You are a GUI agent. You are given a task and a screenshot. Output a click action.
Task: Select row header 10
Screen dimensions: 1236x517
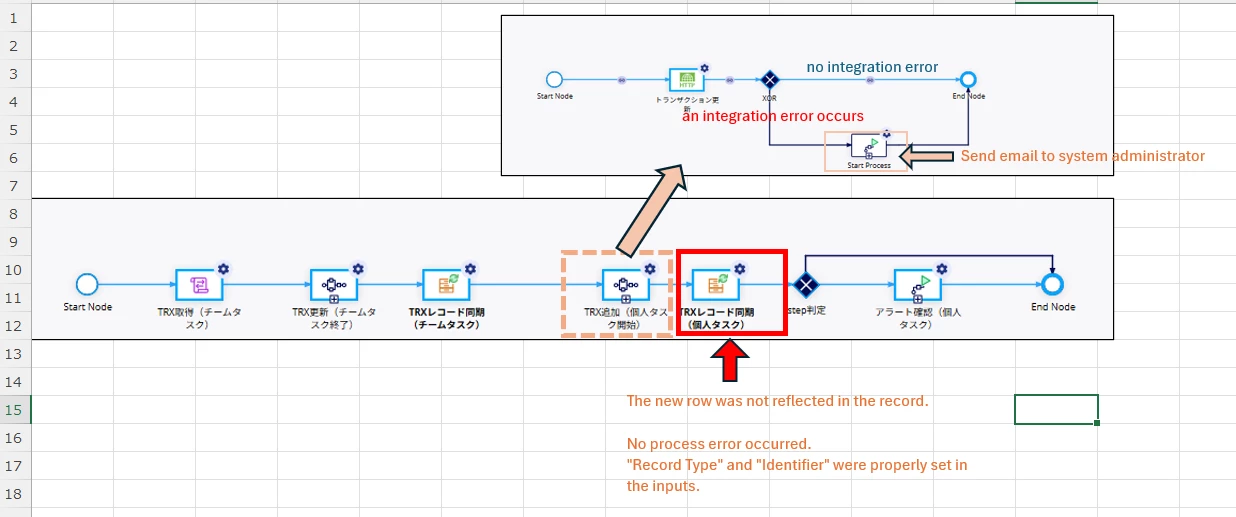click(x=14, y=270)
